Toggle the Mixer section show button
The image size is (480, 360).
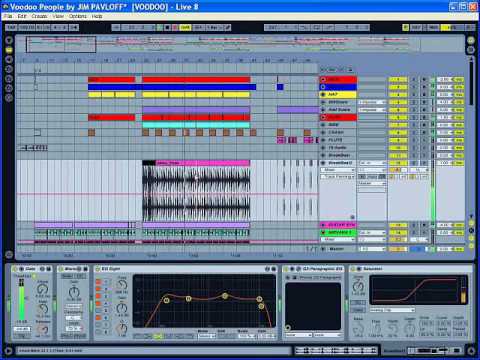471,238
